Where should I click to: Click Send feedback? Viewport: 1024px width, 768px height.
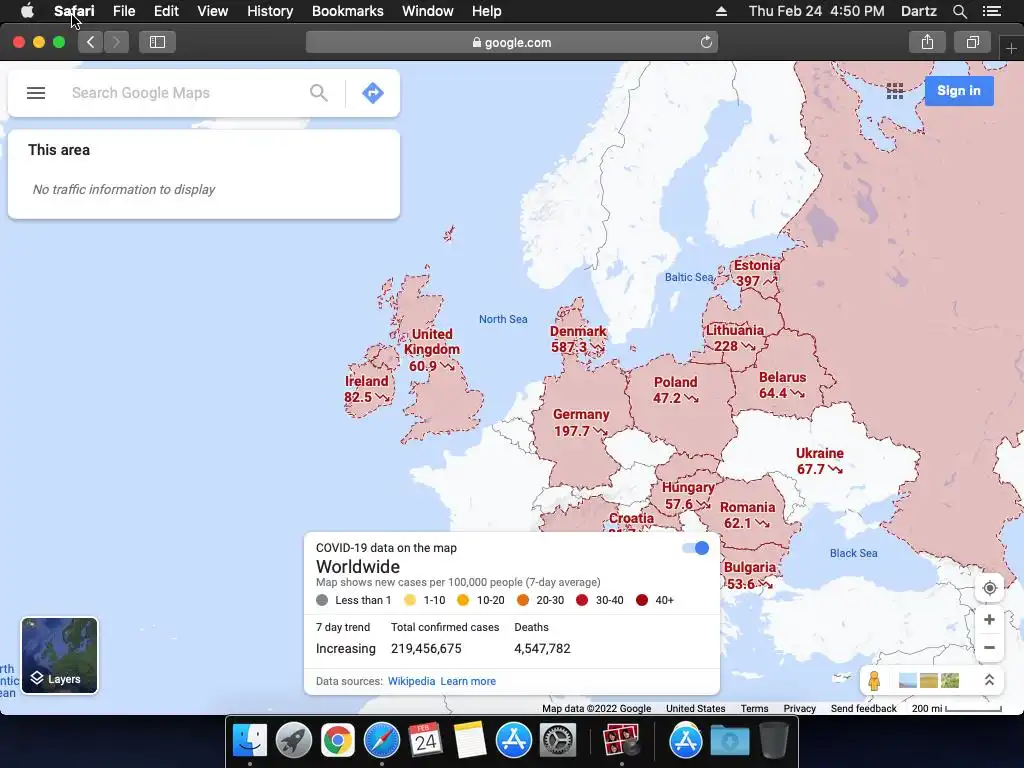click(x=863, y=709)
